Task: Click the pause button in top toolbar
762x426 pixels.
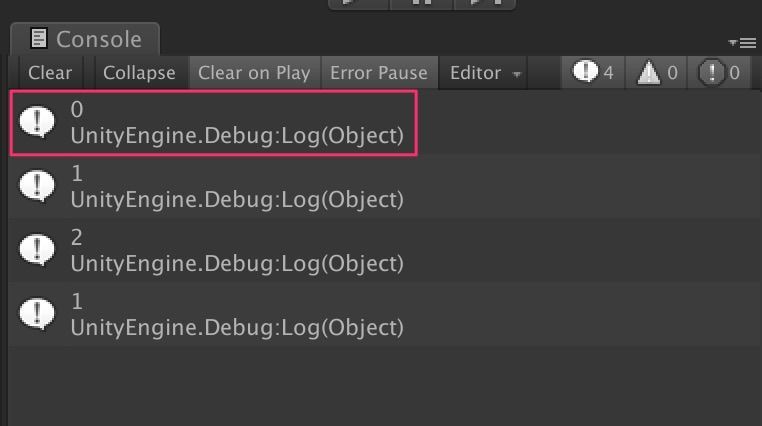Action: [x=421, y=2]
